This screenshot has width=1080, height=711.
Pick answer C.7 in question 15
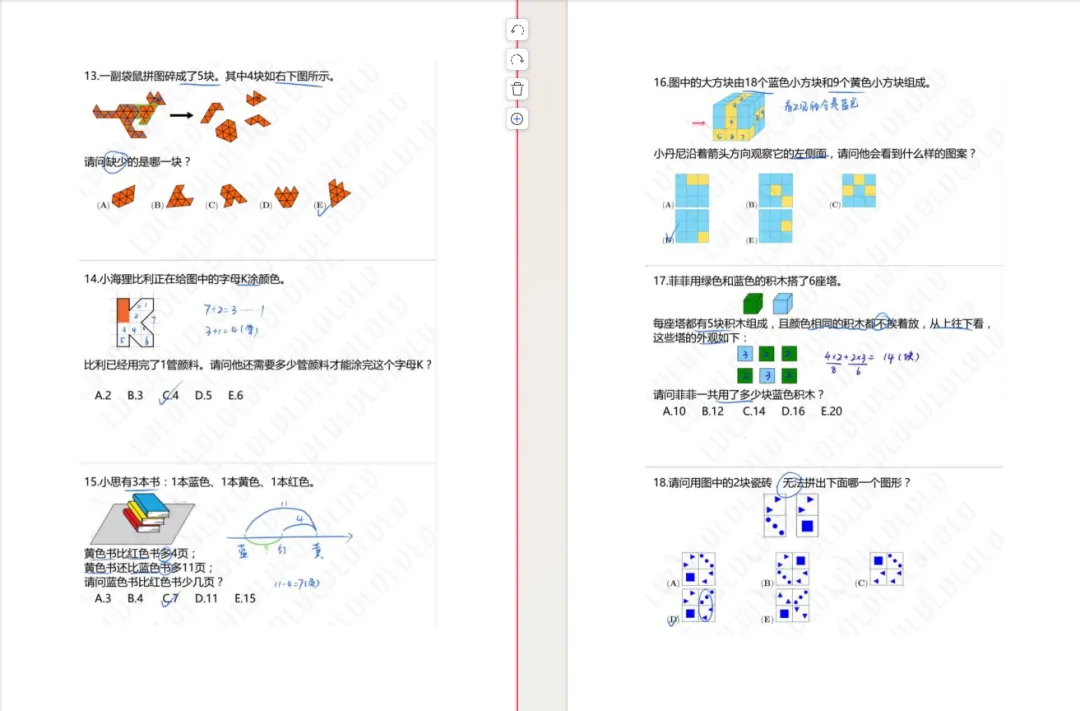(x=170, y=598)
